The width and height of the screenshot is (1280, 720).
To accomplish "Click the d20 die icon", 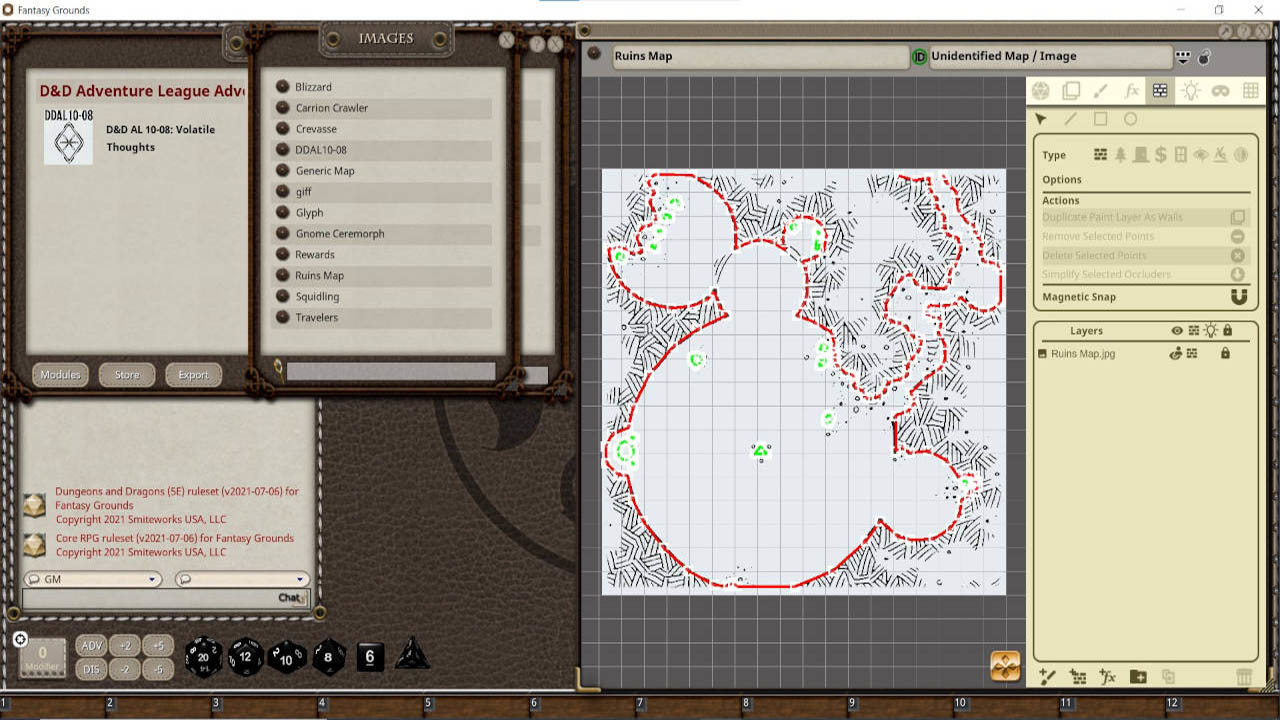I will click(204, 657).
